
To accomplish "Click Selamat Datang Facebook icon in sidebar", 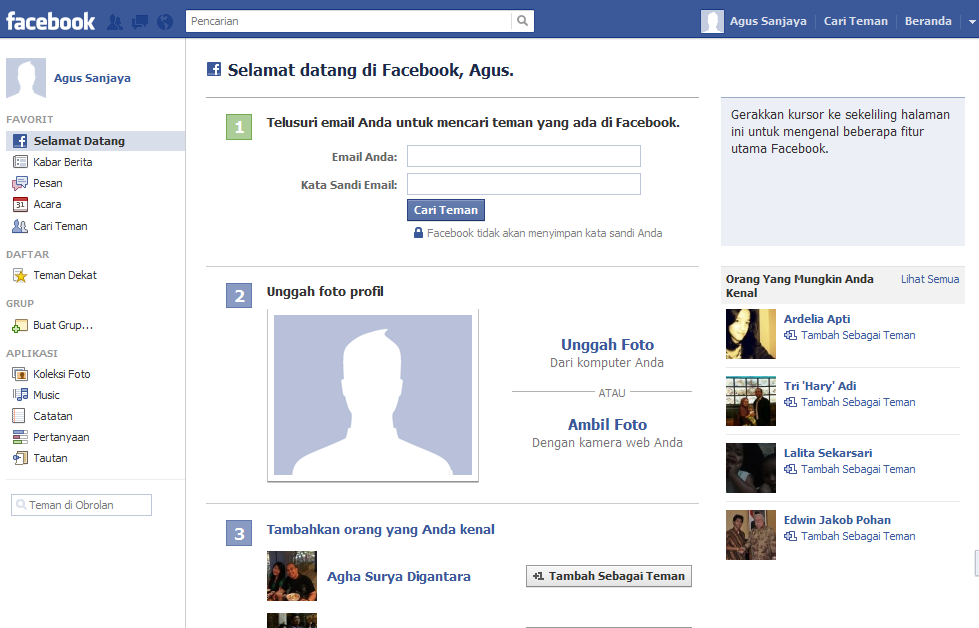I will point(20,141).
